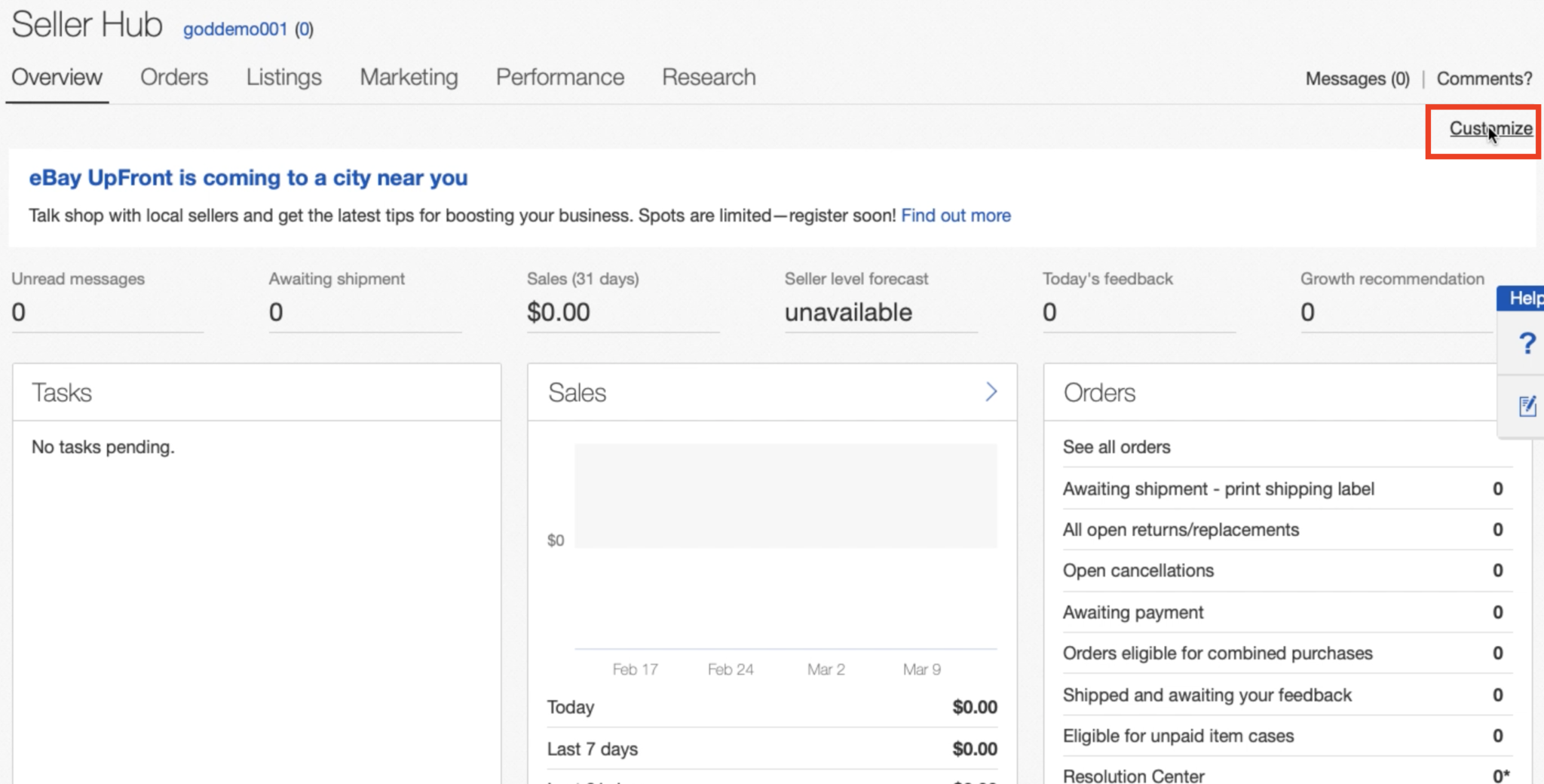The height and width of the screenshot is (784, 1544).
Task: Open Messages (0) link
Action: [1357, 79]
